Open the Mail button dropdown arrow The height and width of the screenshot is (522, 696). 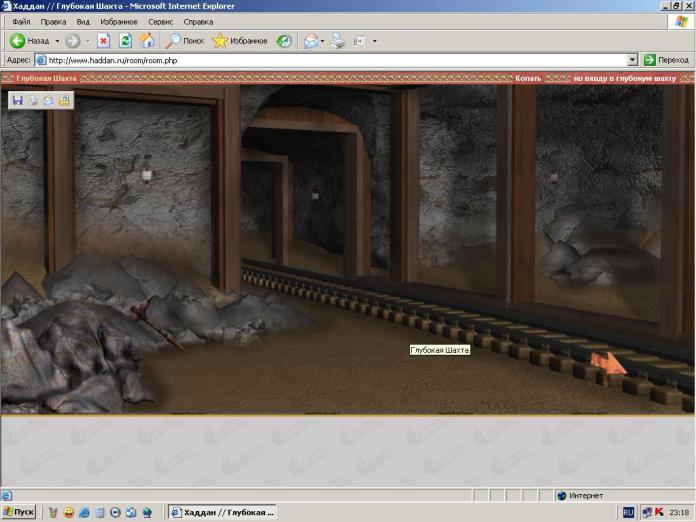[323, 41]
